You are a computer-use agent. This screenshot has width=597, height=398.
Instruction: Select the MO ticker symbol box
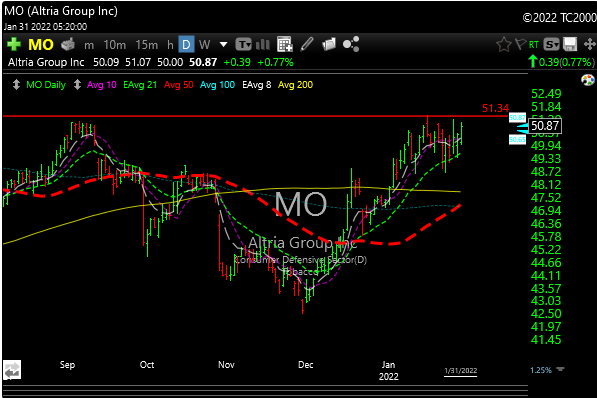41,45
